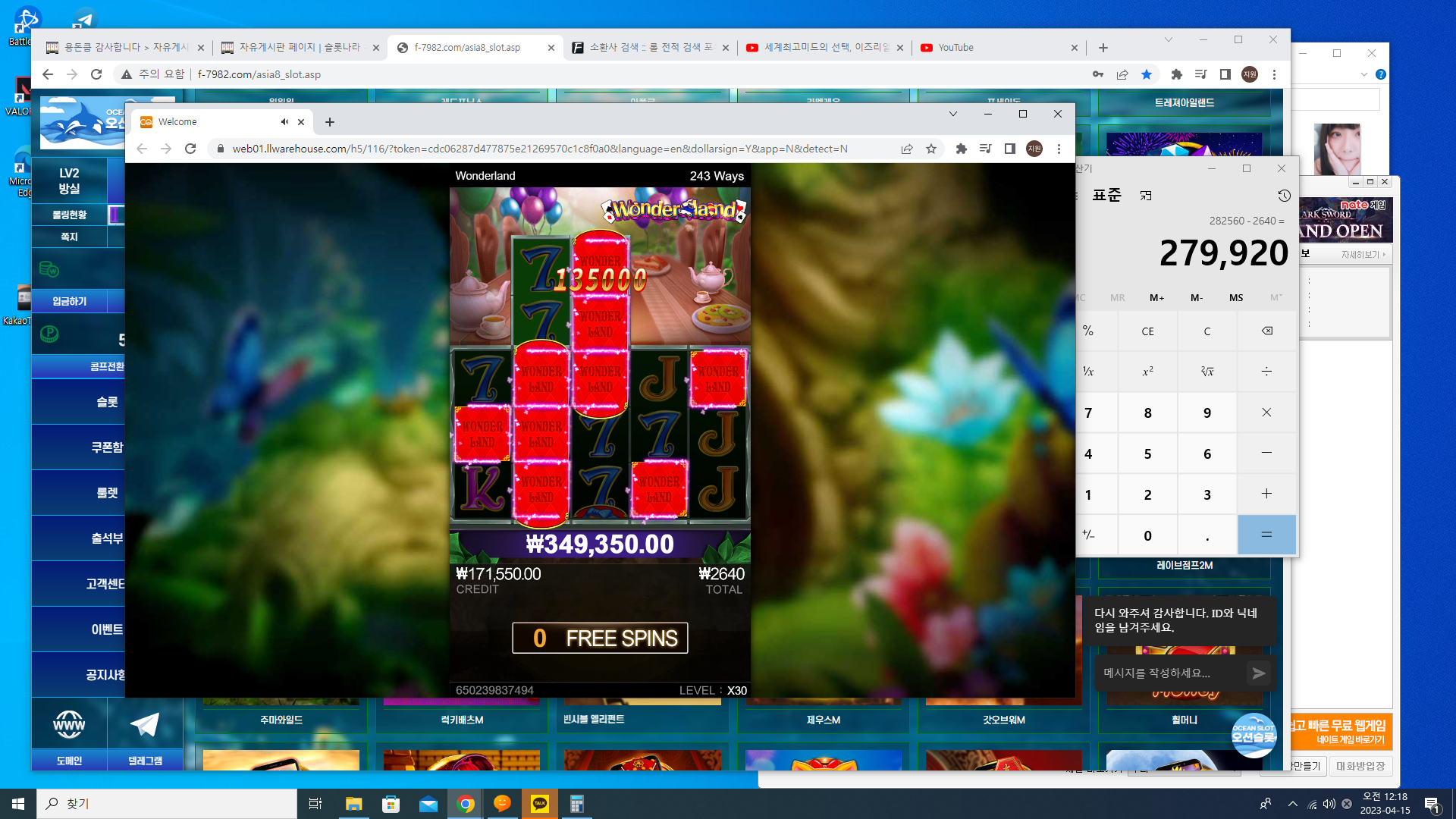Screen dimensions: 1456x819
Task: Click the calculator square root key
Action: 1207,372
